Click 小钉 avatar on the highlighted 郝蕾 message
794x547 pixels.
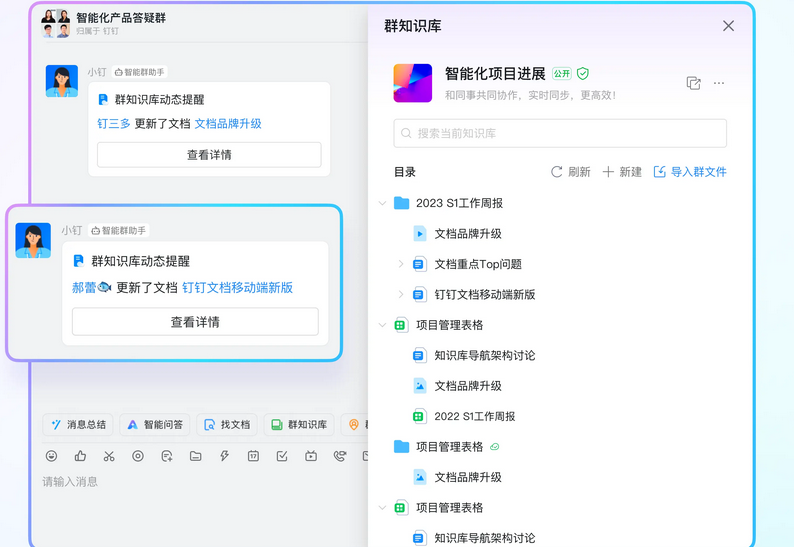click(33, 241)
